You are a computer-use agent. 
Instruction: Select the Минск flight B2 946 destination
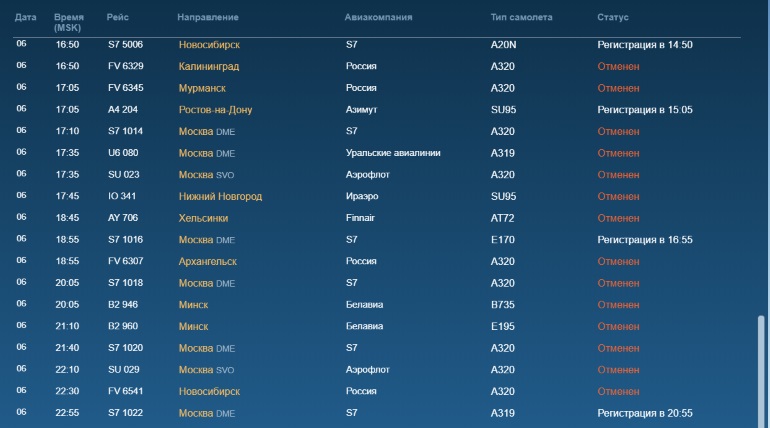pos(193,305)
